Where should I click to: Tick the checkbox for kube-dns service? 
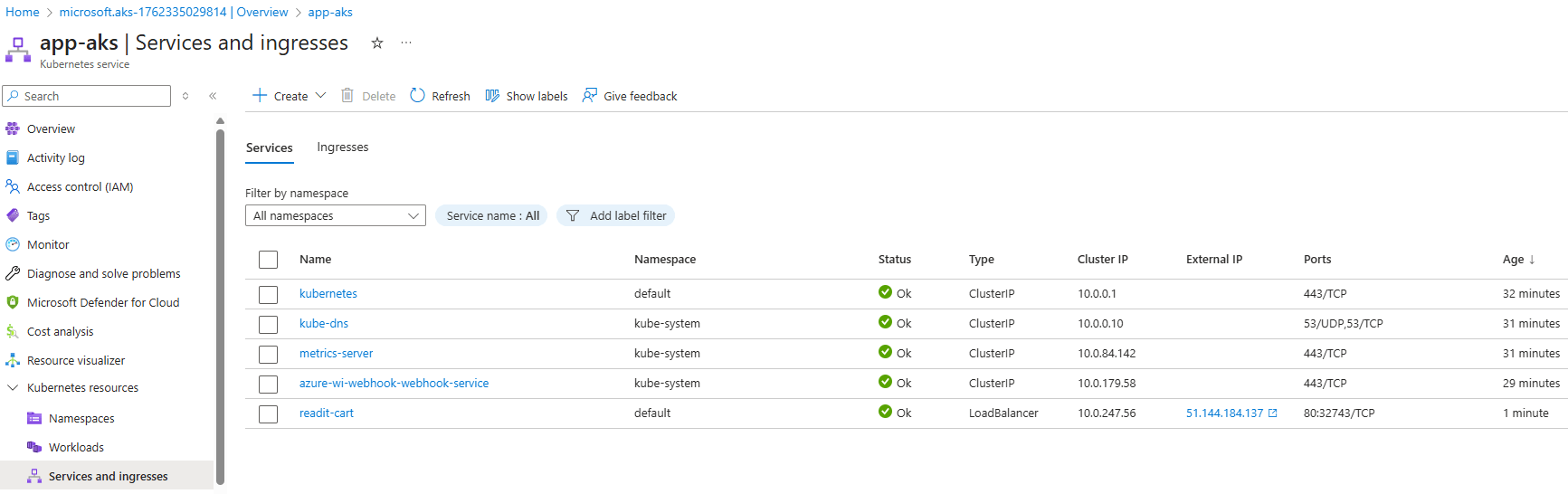click(268, 325)
